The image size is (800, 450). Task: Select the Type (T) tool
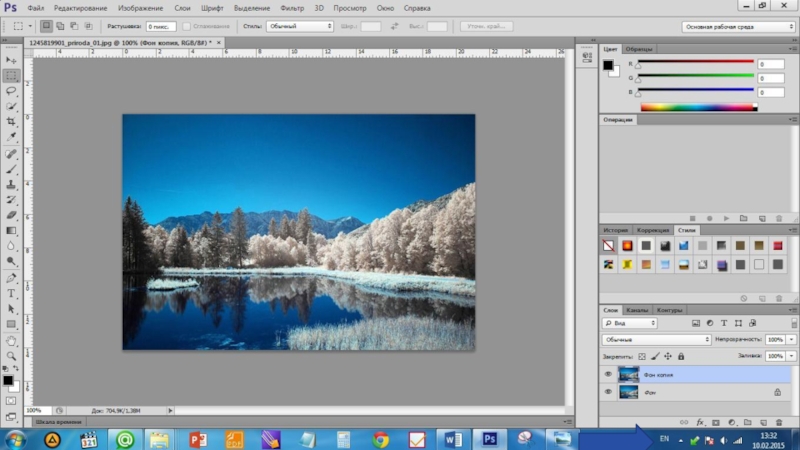tap(11, 294)
